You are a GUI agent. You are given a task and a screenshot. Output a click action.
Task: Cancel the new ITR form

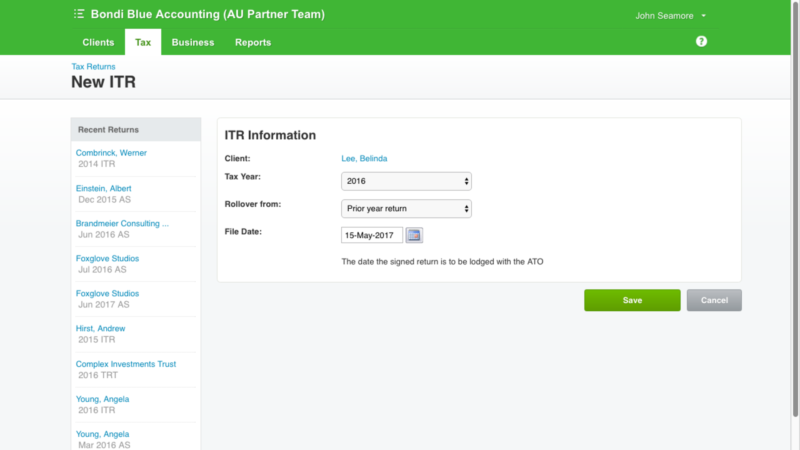click(714, 300)
